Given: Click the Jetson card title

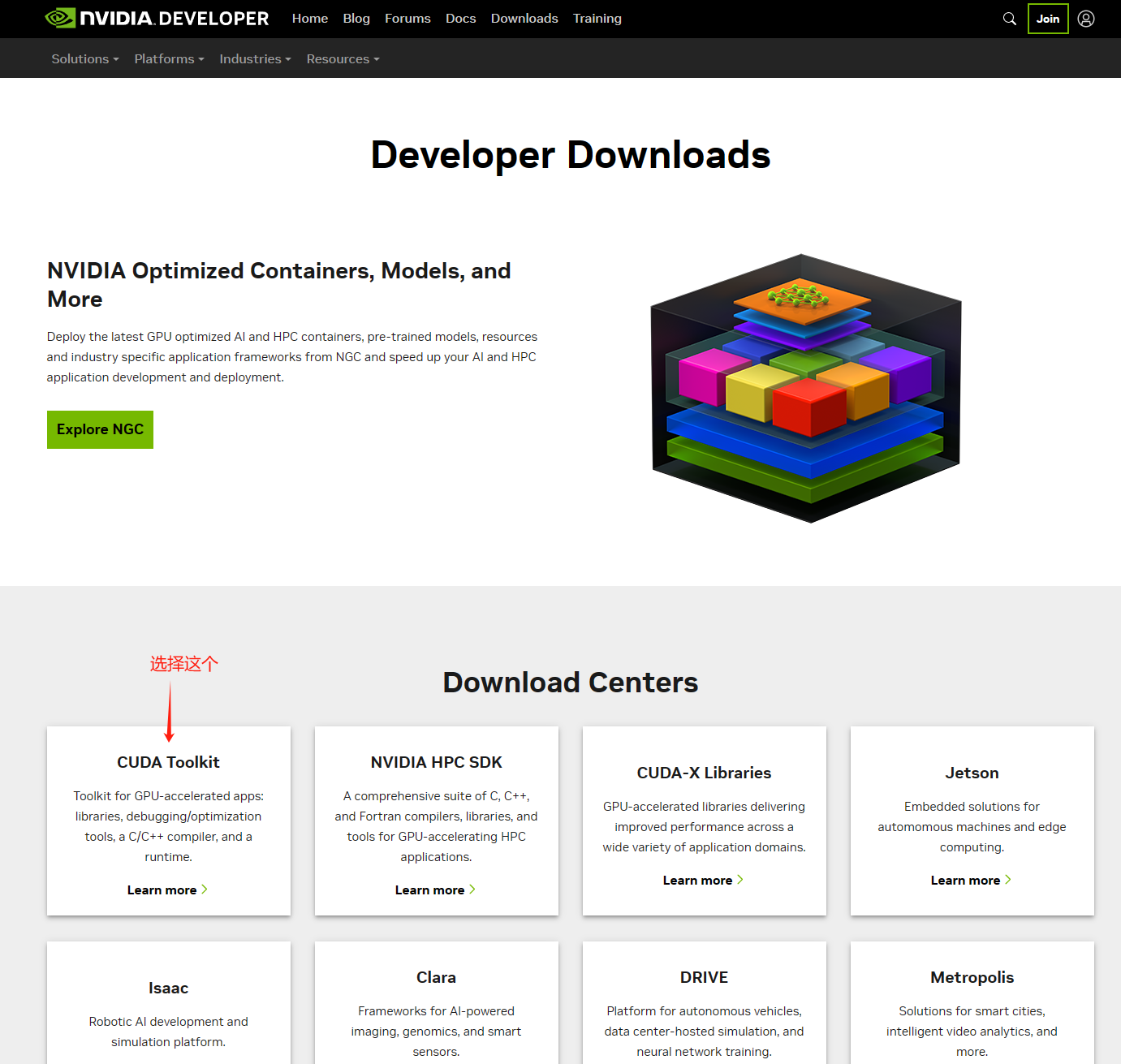Looking at the screenshot, I should tap(972, 773).
